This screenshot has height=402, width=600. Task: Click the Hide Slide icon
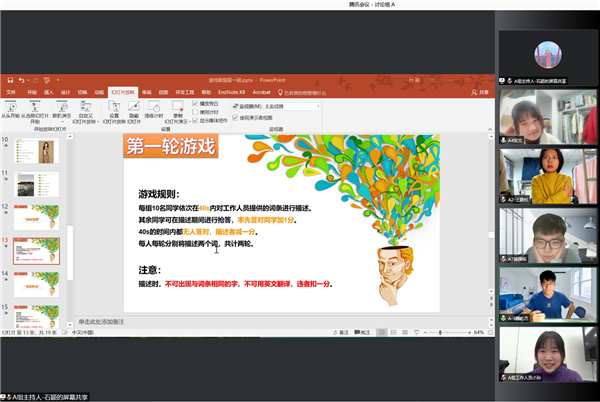point(135,106)
